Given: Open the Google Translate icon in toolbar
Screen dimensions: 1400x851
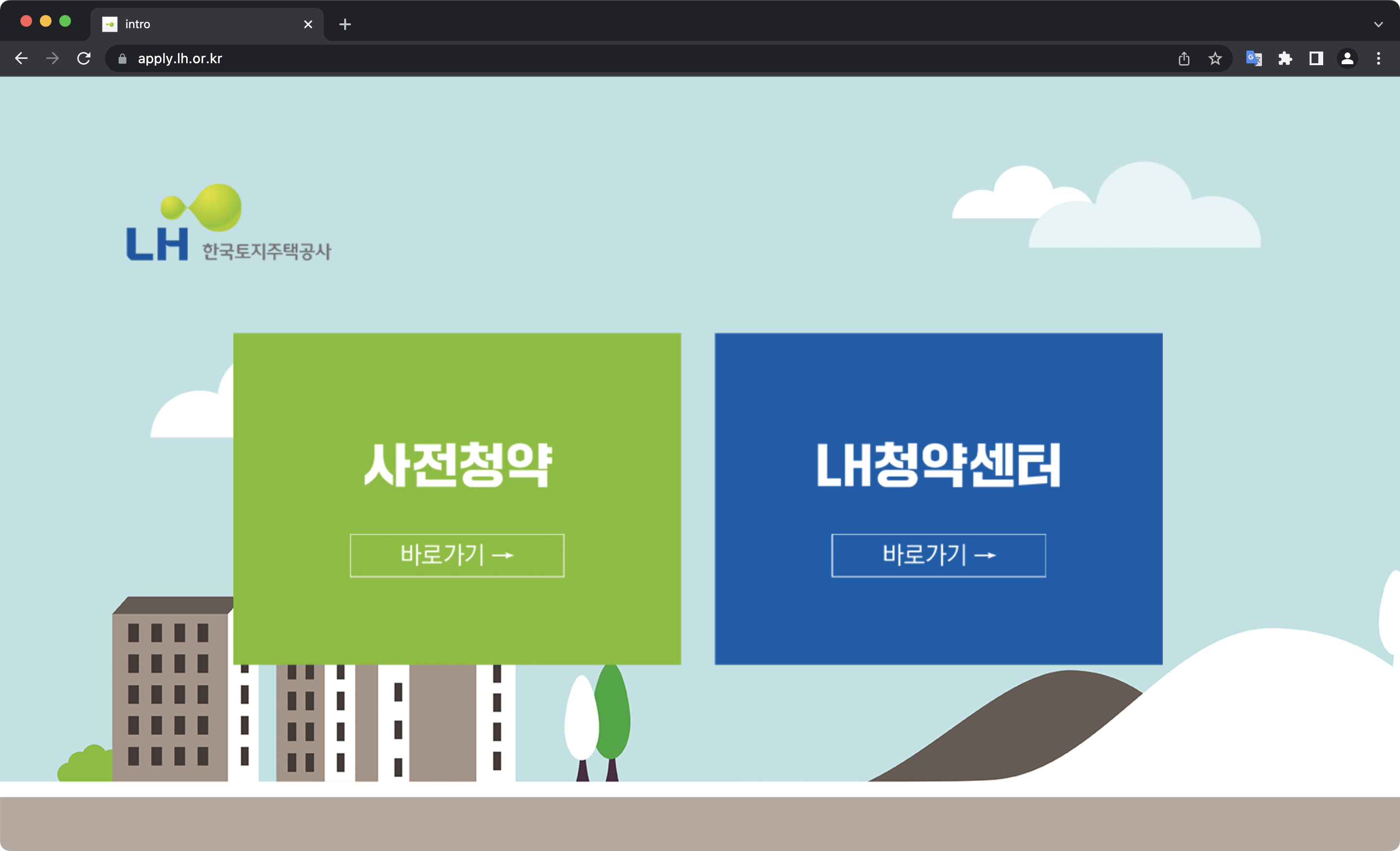Looking at the screenshot, I should click(x=1254, y=58).
